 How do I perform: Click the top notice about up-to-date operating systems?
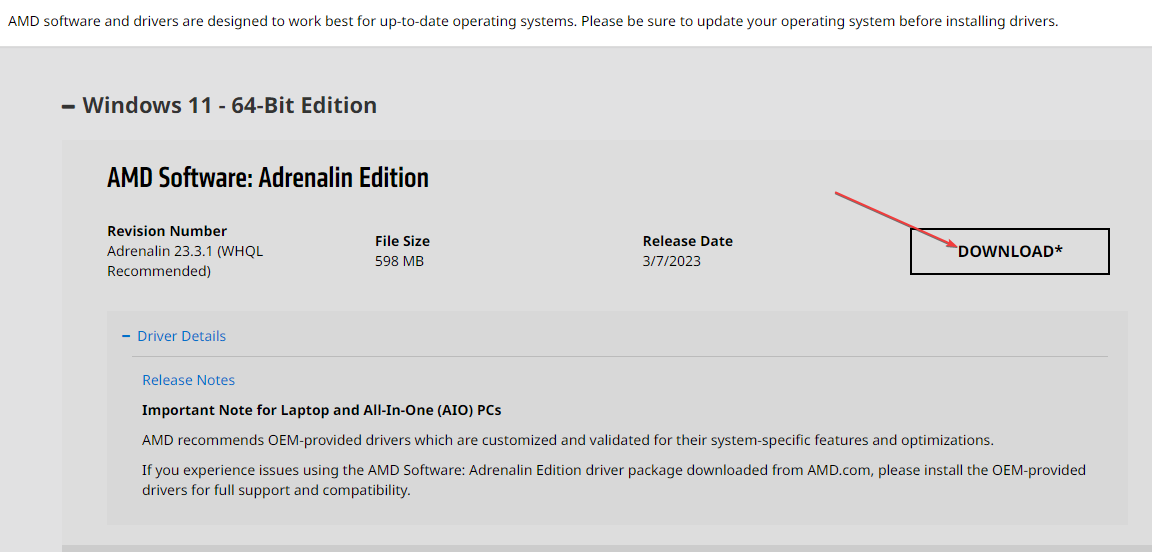[532, 21]
